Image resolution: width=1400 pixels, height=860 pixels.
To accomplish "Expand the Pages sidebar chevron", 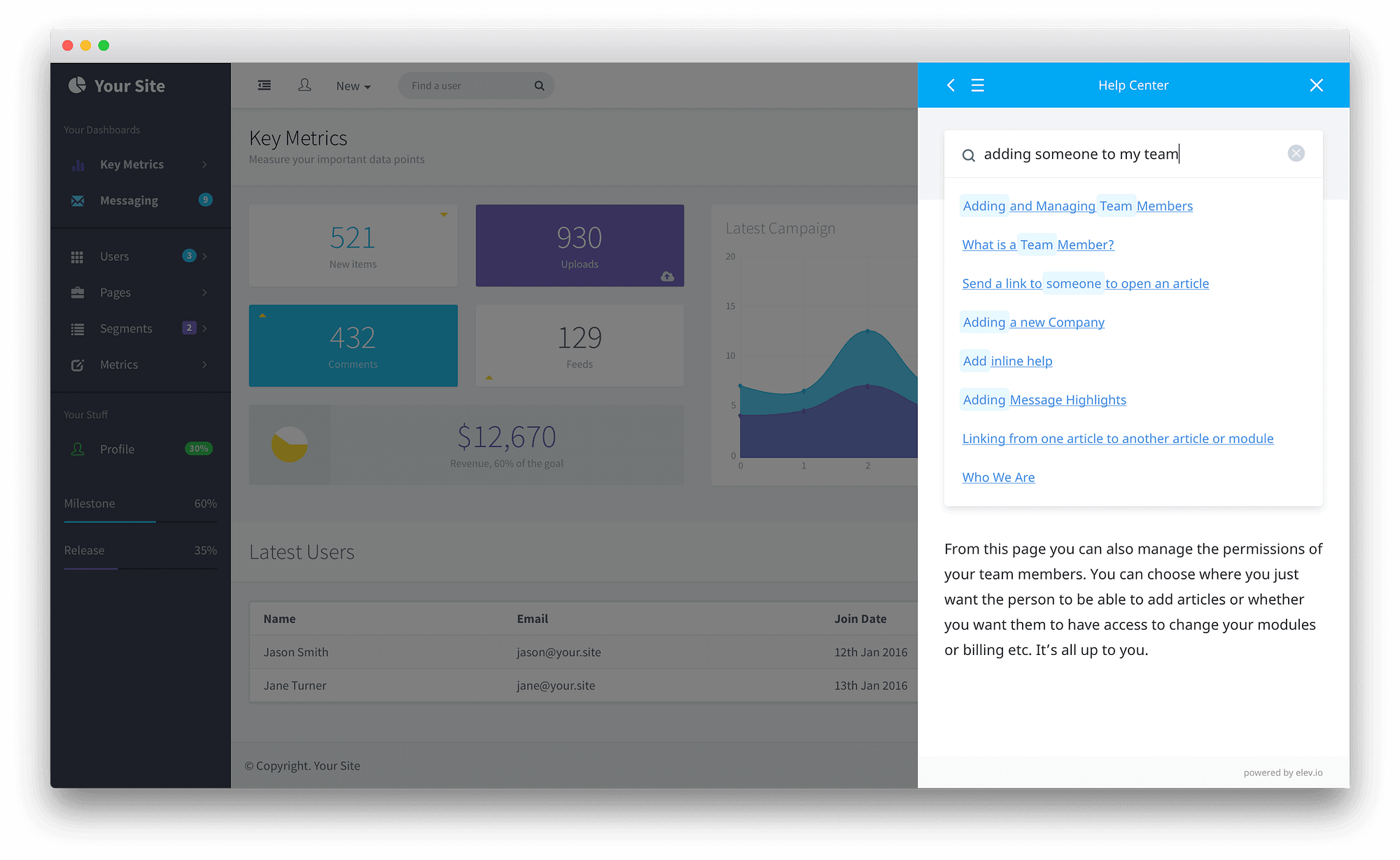I will pyautogui.click(x=204, y=292).
